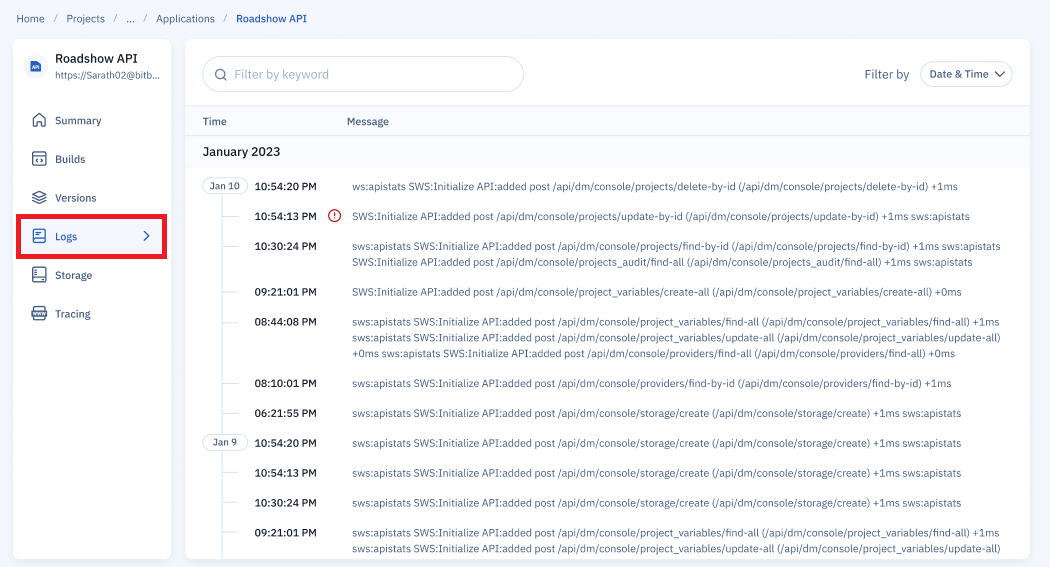The width and height of the screenshot is (1050, 567).
Task: Click the Logs document icon
Action: point(40,236)
